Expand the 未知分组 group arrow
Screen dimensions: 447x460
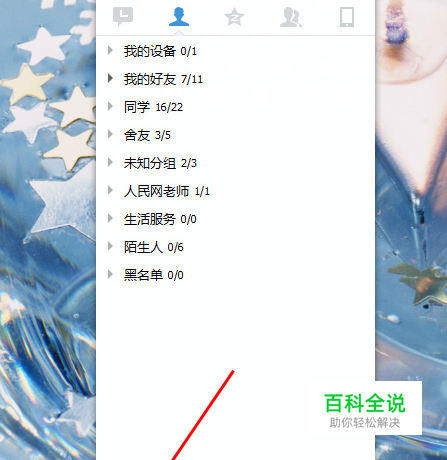click(x=110, y=162)
